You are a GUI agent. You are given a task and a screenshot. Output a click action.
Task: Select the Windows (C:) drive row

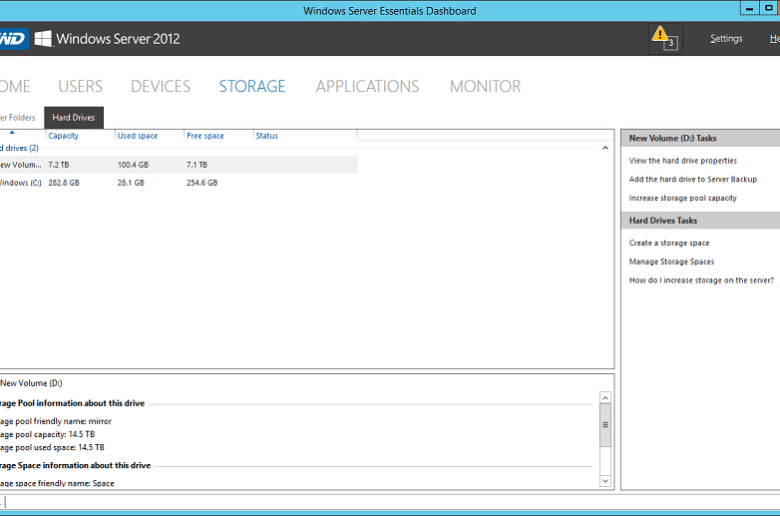pyautogui.click(x=179, y=183)
